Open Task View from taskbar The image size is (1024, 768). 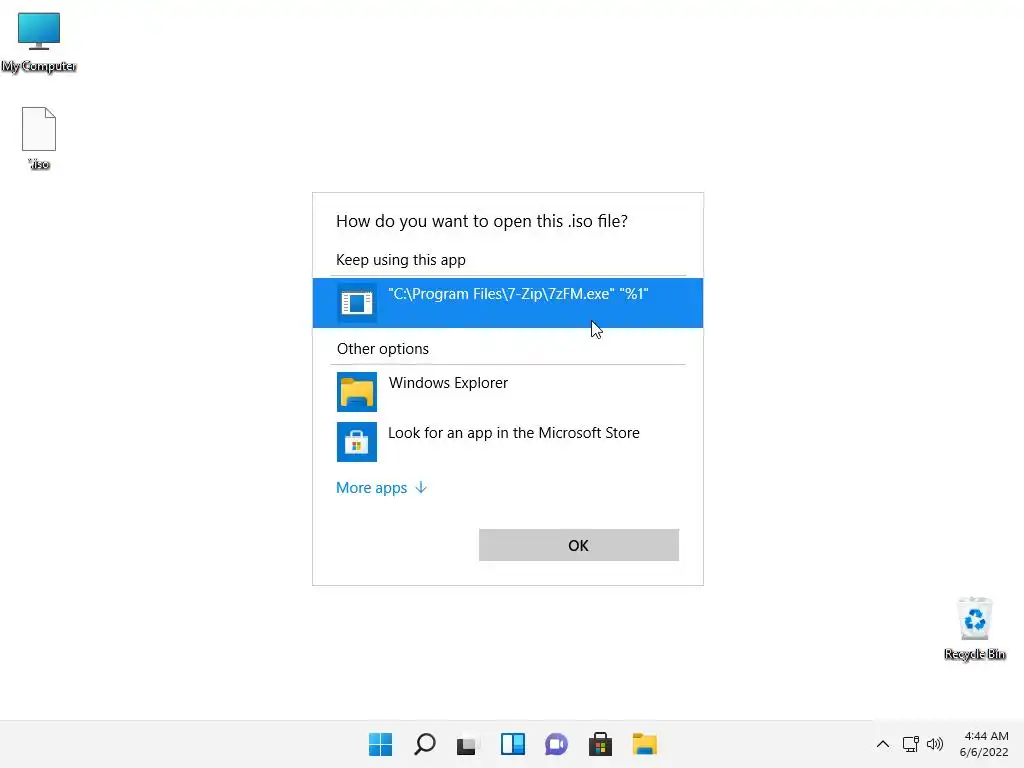point(468,744)
